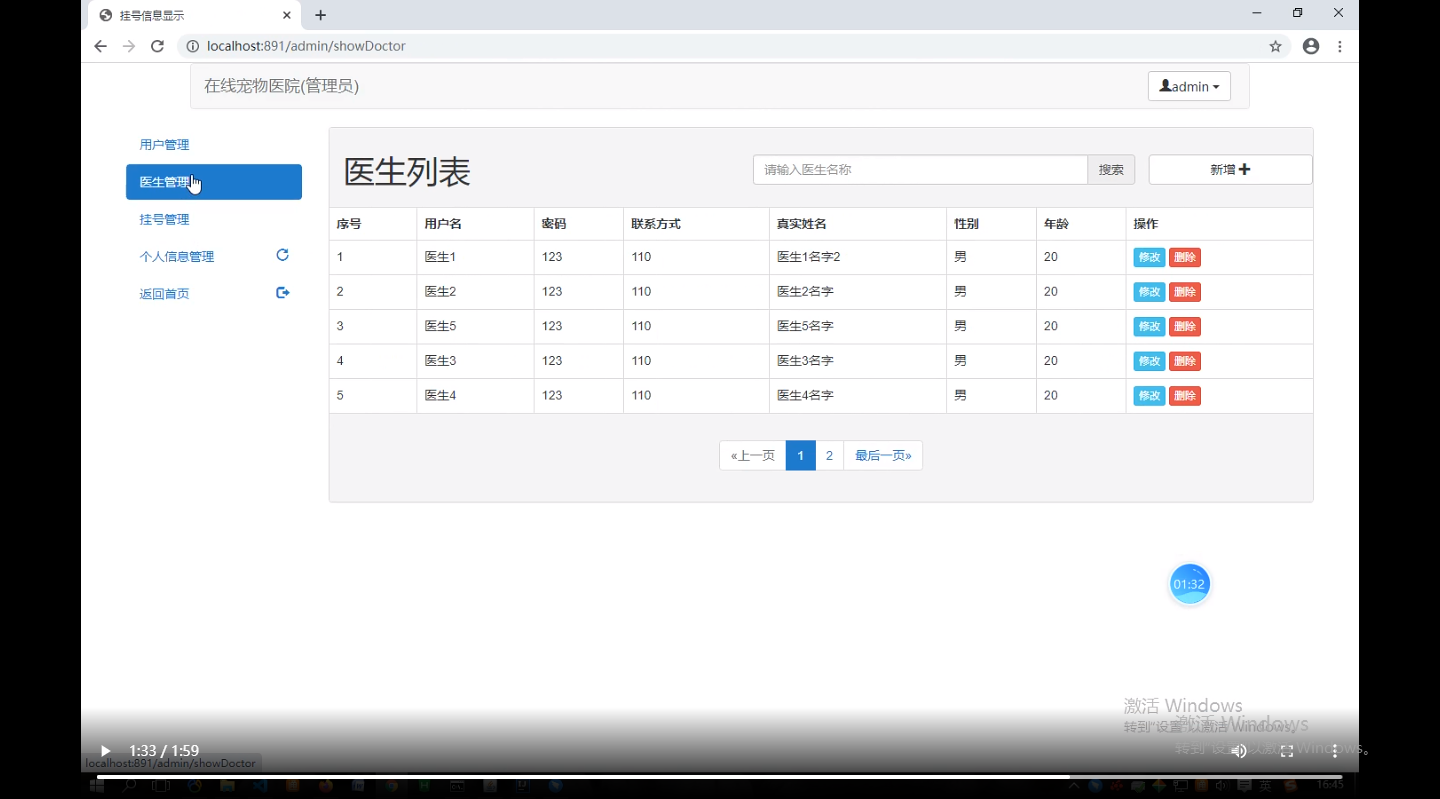The image size is (1440, 799).
Task: Go to «上一页 previous page
Action: coord(753,455)
